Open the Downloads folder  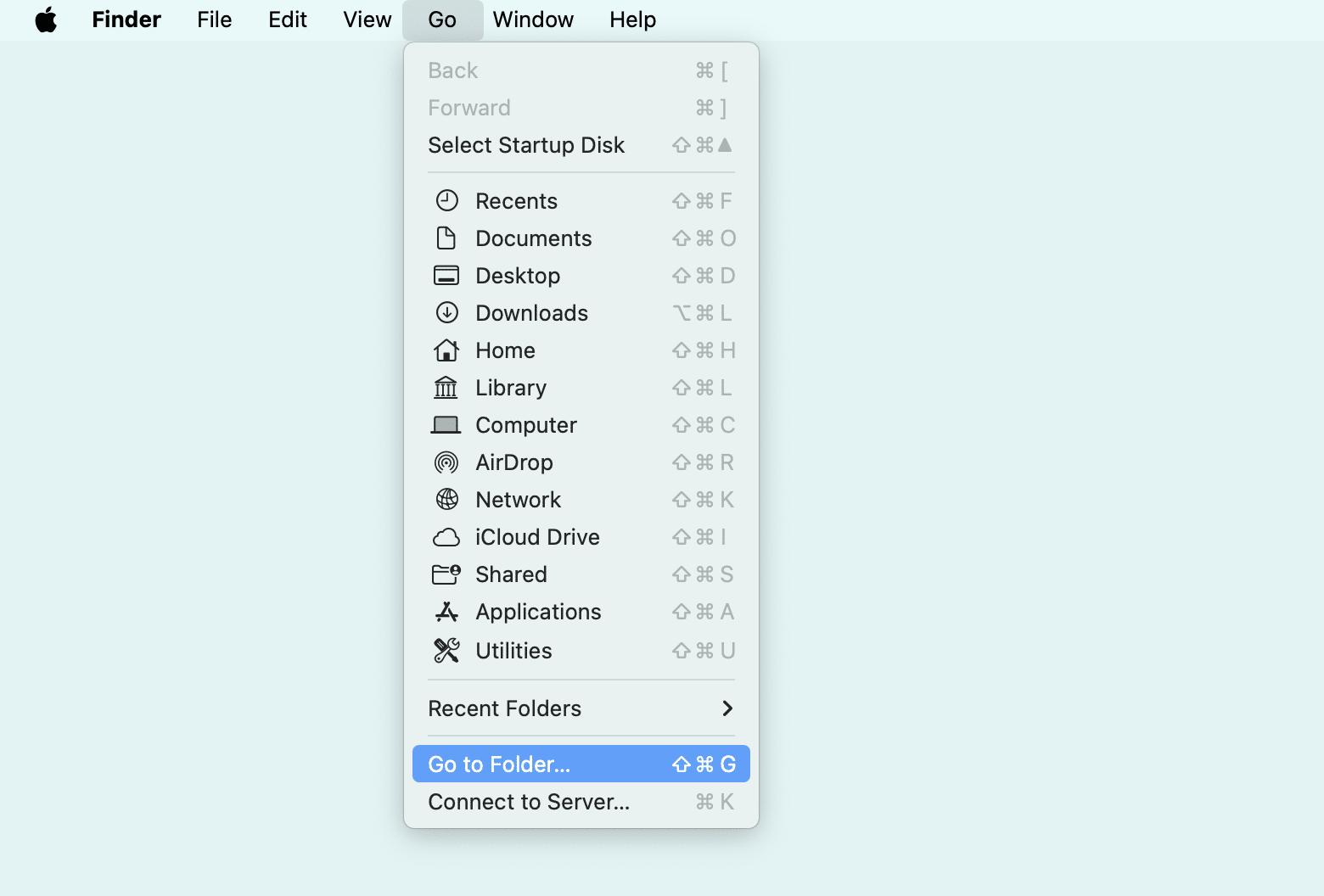pyautogui.click(x=532, y=312)
